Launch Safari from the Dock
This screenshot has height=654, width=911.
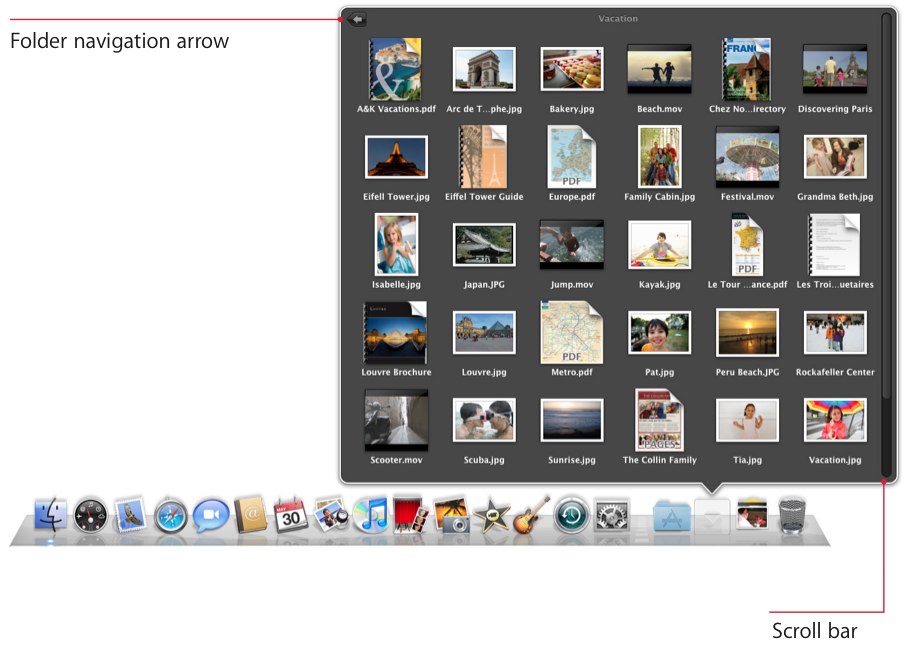point(171,516)
